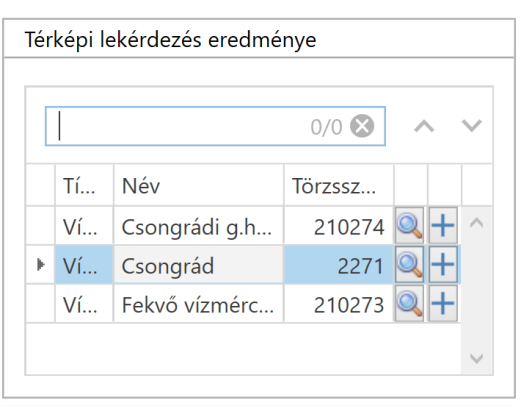
Task: Click the row indicator arrow of Csongrád row
Action: click(40, 265)
